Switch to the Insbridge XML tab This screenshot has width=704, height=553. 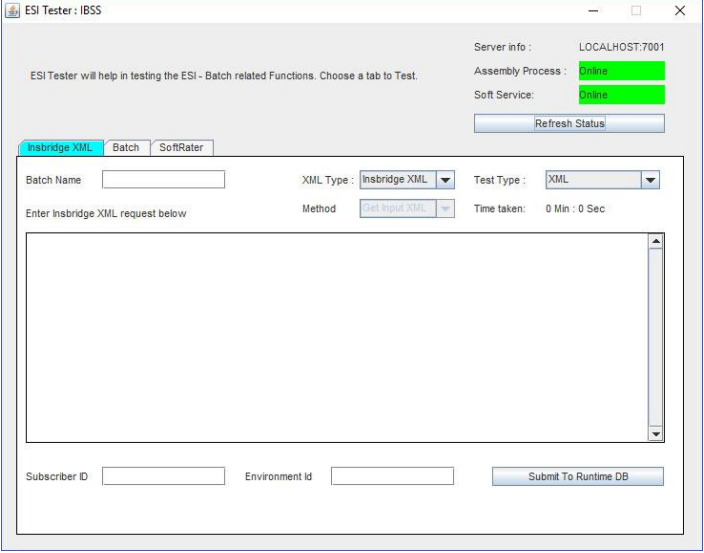[61, 148]
